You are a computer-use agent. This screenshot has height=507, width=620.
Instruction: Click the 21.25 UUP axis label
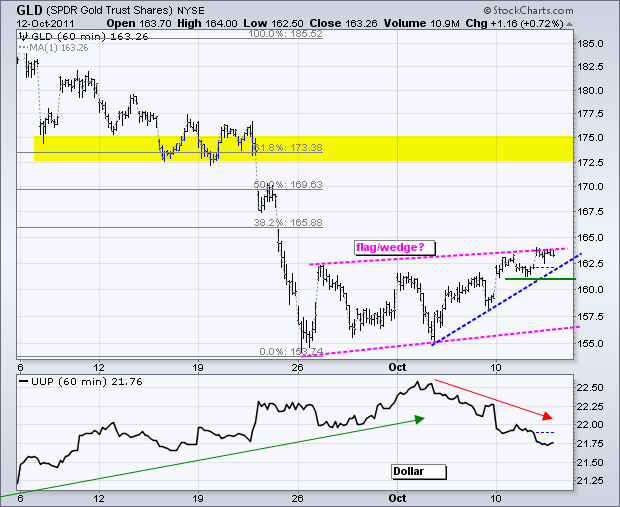point(590,481)
